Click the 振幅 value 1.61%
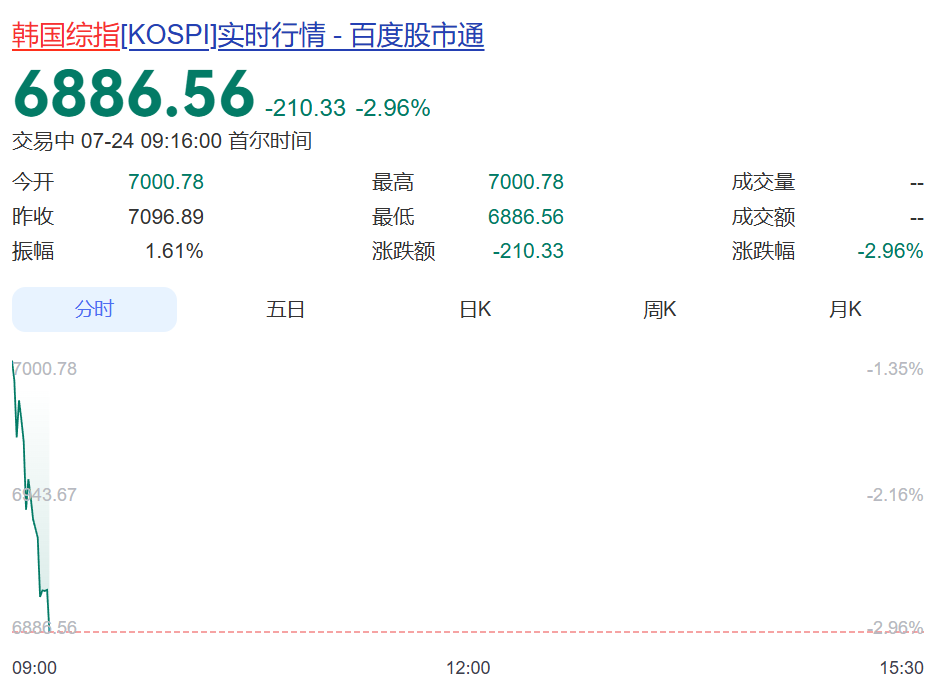The image size is (948, 690). [x=174, y=251]
